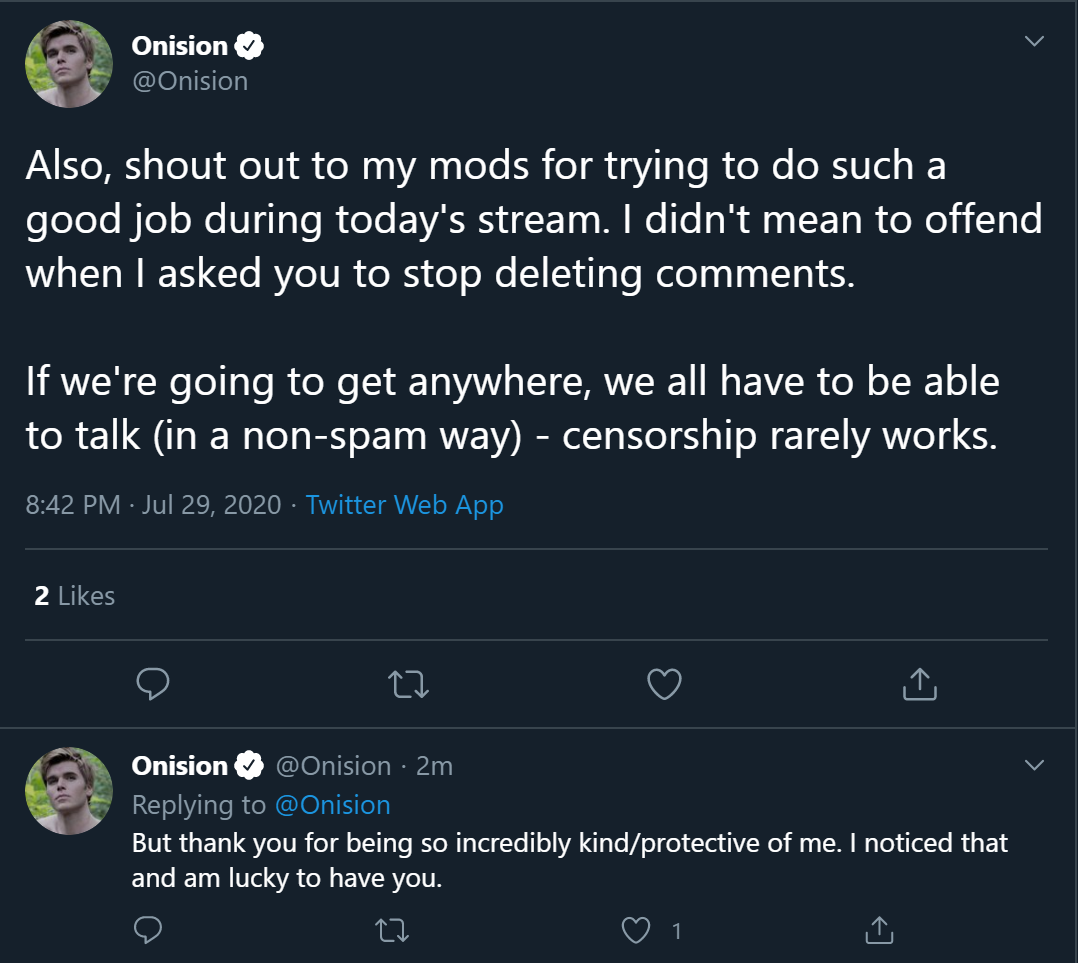
Task: Retweet the follow-up reply tweet
Action: click(393, 931)
